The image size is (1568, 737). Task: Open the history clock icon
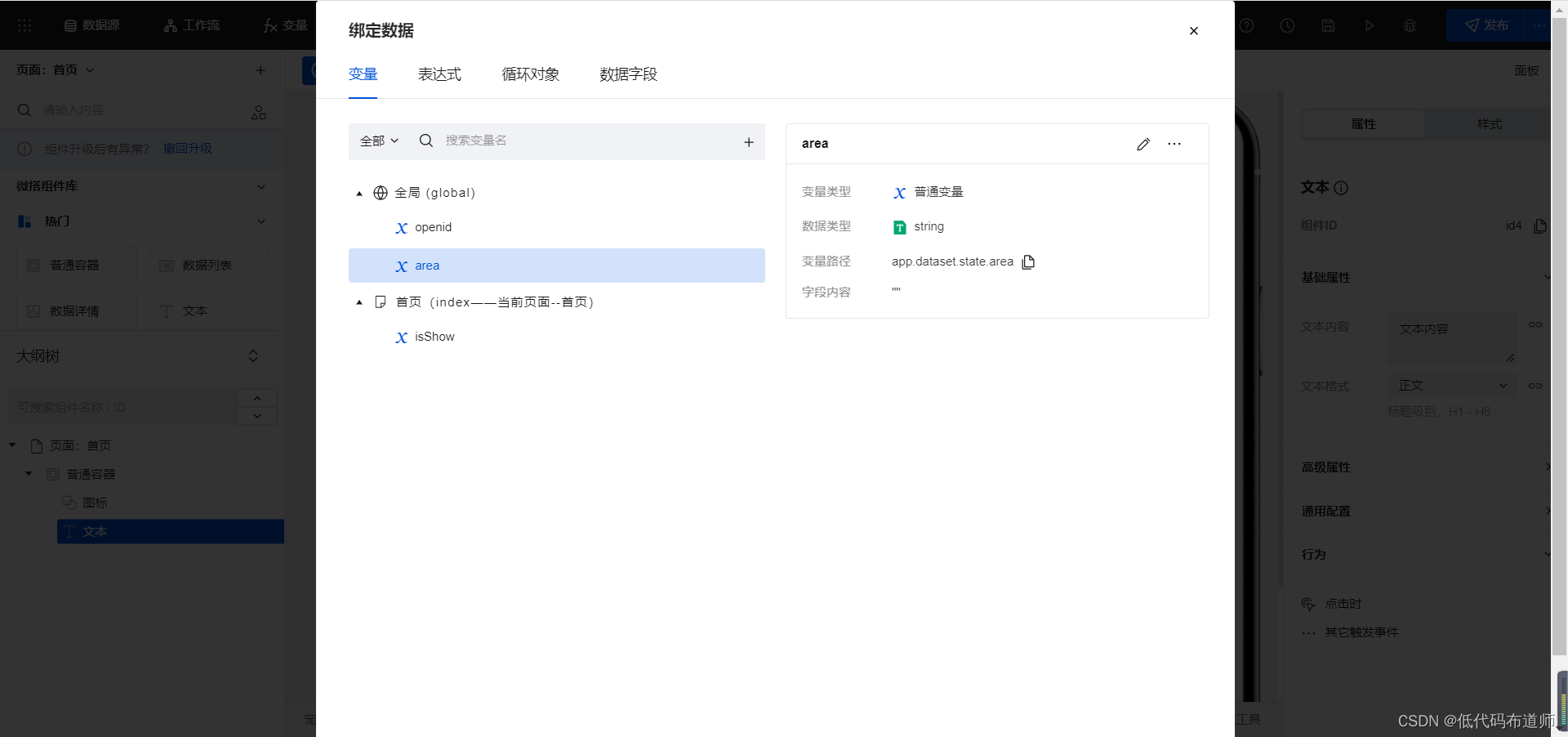point(1287,25)
